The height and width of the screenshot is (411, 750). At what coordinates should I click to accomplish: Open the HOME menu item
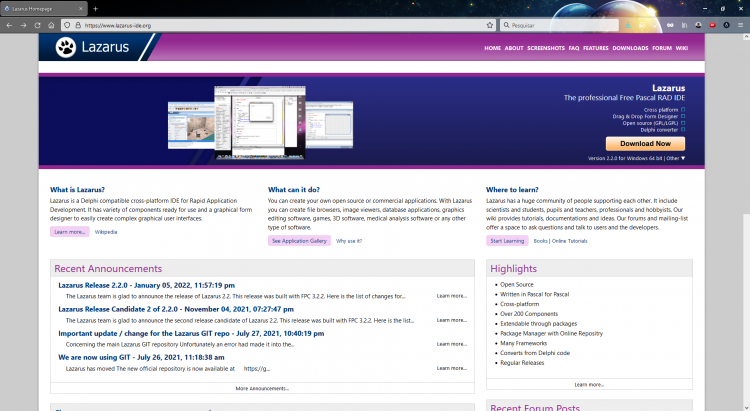[x=492, y=48]
